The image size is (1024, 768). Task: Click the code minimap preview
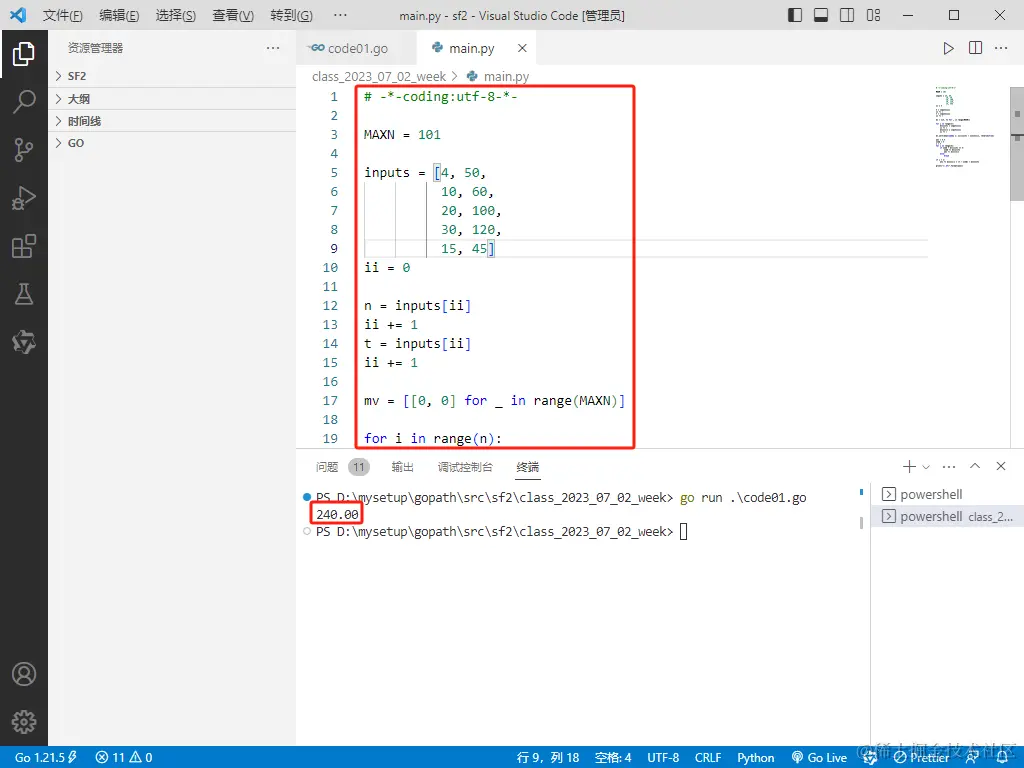(x=965, y=127)
